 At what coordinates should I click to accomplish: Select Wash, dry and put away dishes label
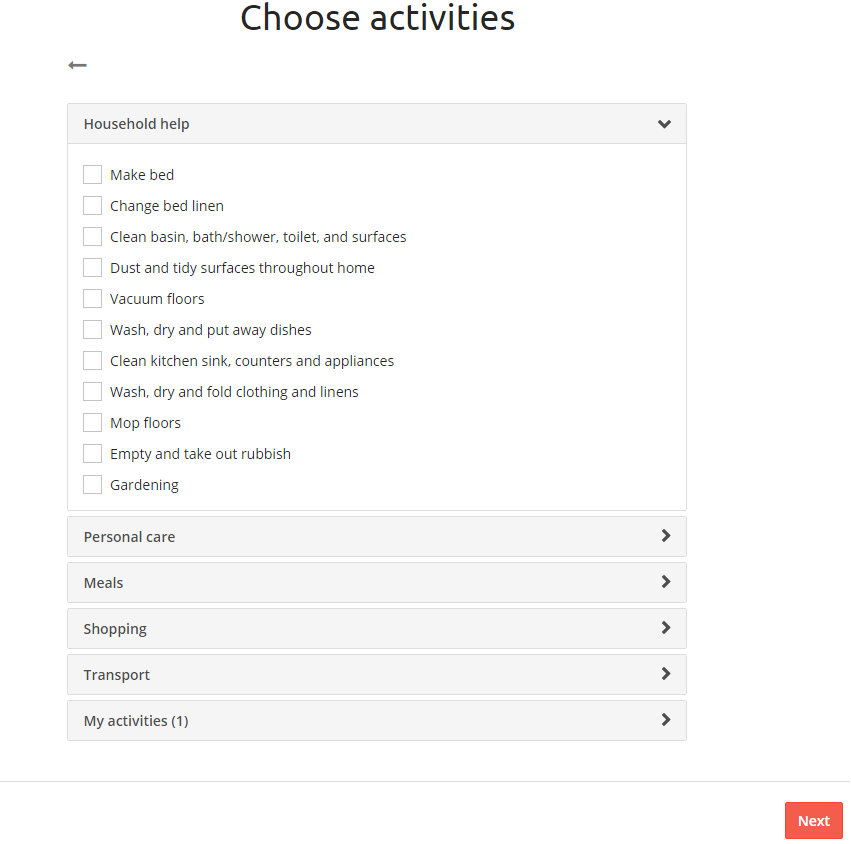(x=211, y=330)
